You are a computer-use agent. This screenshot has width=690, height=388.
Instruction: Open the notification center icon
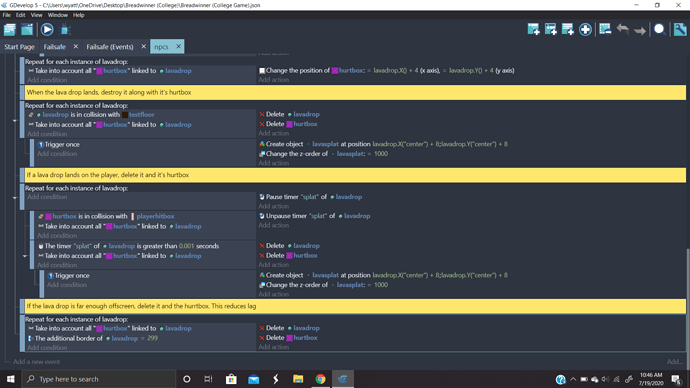(x=676, y=379)
